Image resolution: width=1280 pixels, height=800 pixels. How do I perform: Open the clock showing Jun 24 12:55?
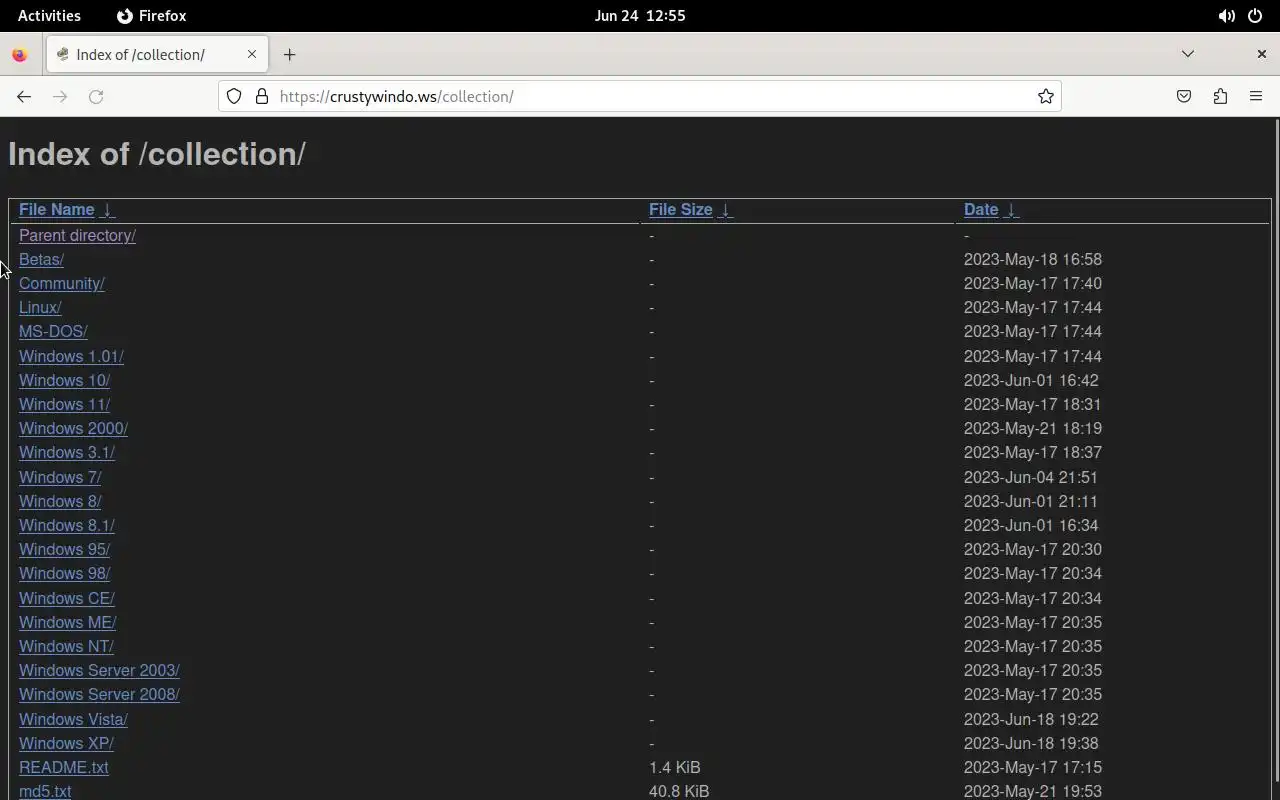[640, 16]
